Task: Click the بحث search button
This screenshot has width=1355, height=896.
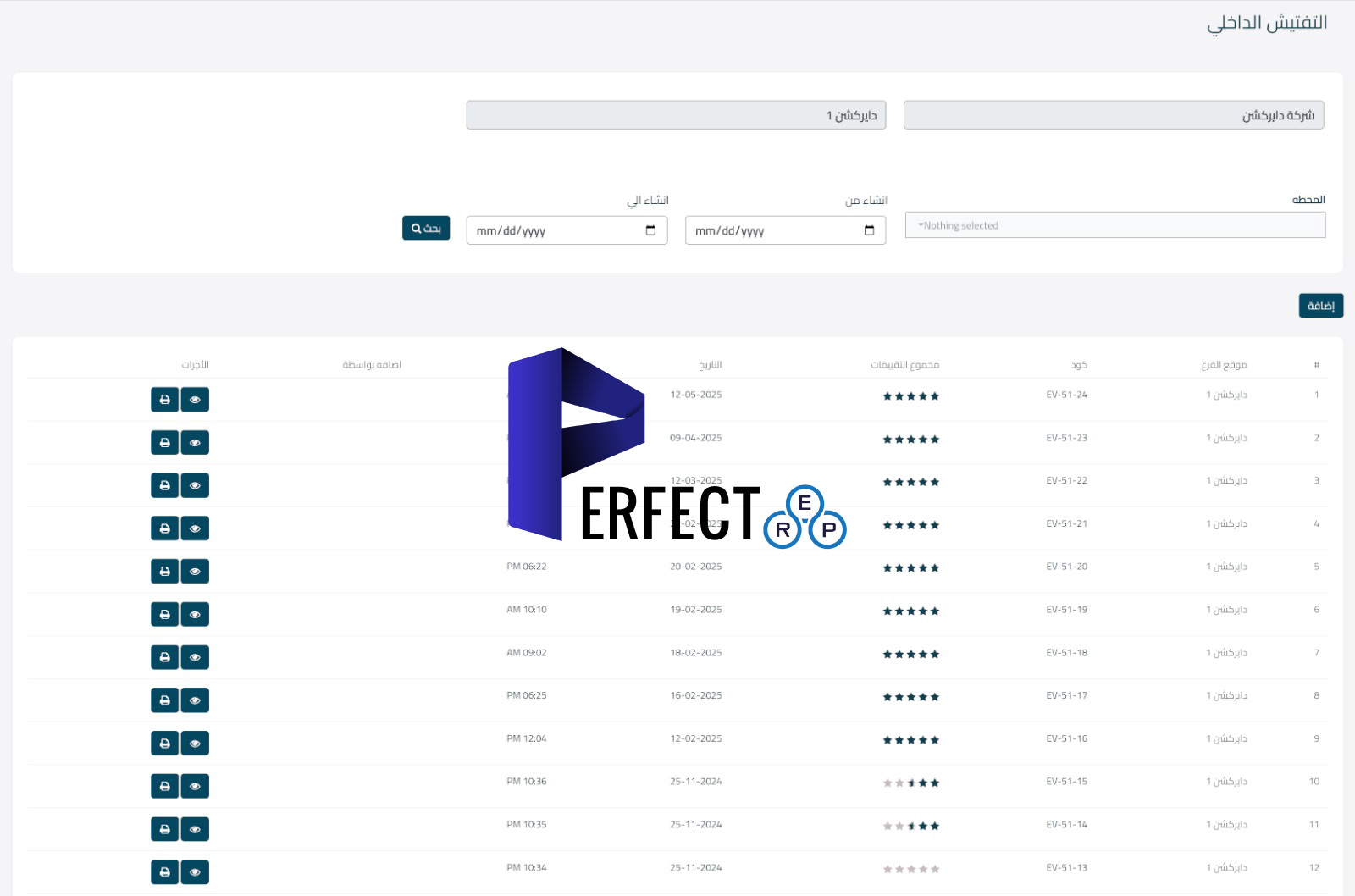Action: 426,228
